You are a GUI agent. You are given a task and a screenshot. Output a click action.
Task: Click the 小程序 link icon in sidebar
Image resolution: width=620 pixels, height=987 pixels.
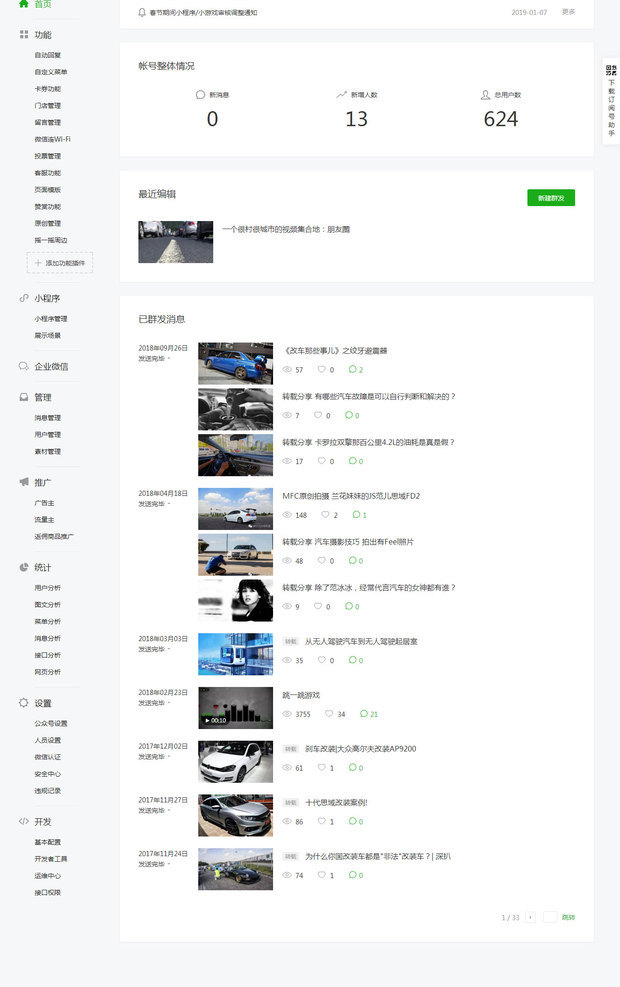pyautogui.click(x=23, y=298)
